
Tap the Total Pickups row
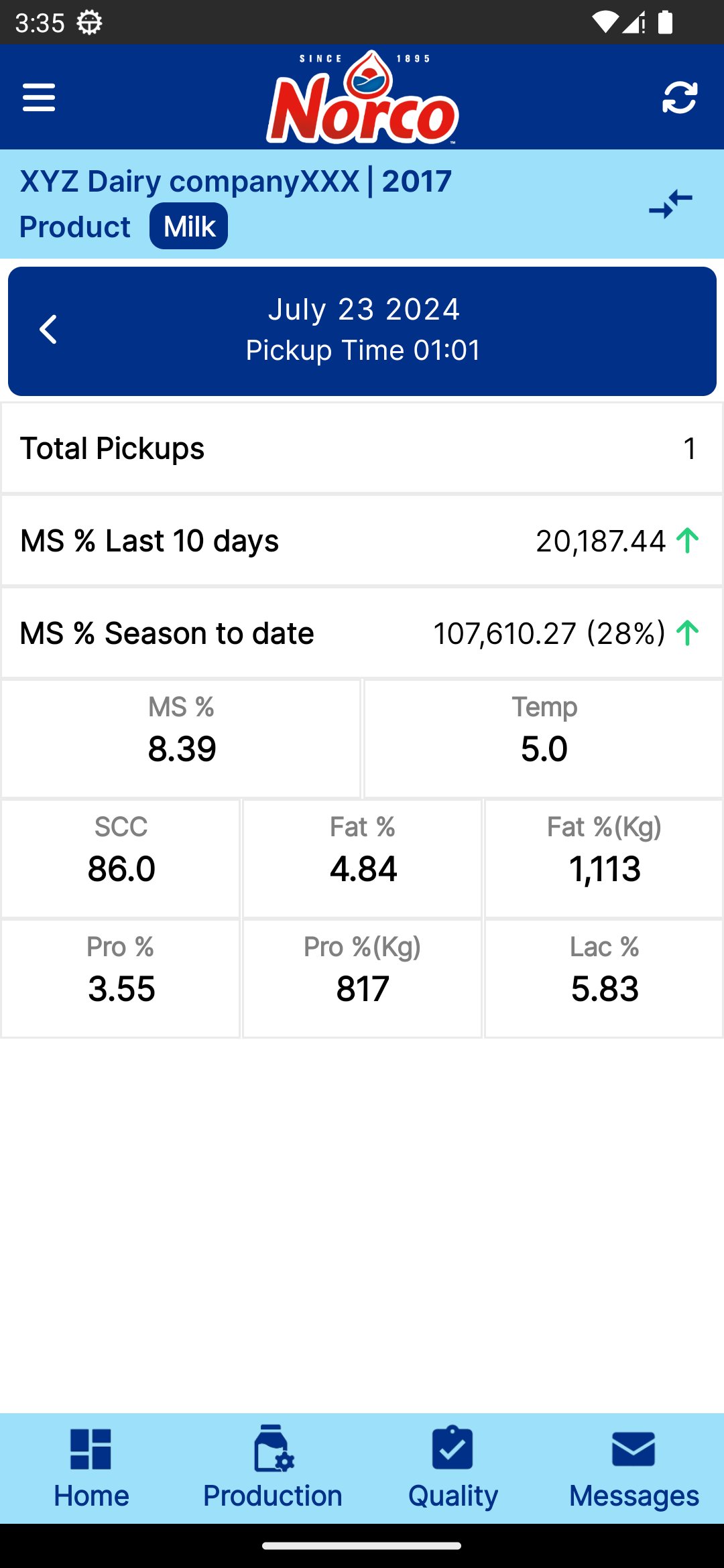coord(362,448)
